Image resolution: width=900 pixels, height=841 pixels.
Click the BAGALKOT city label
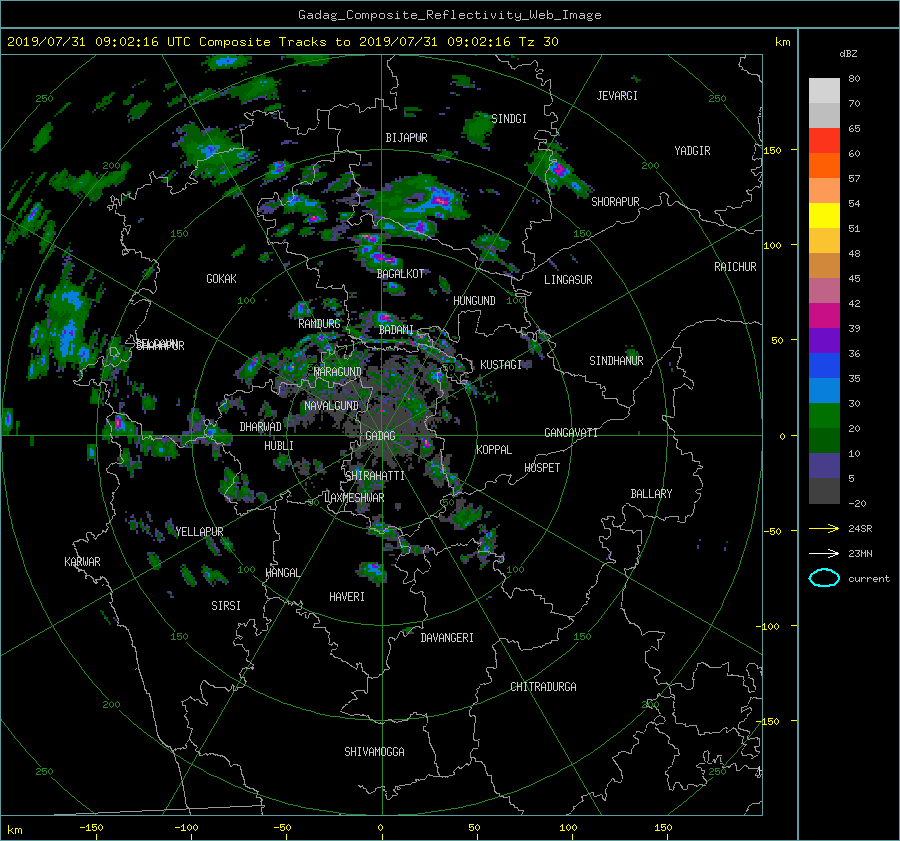pyautogui.click(x=400, y=274)
